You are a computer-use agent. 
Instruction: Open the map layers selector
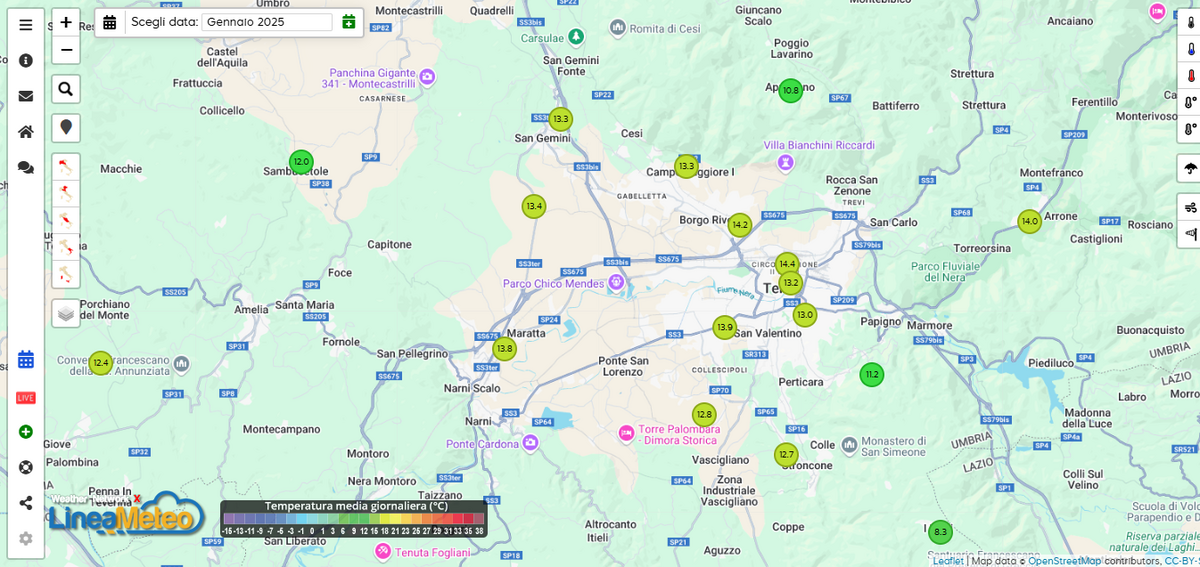[66, 313]
